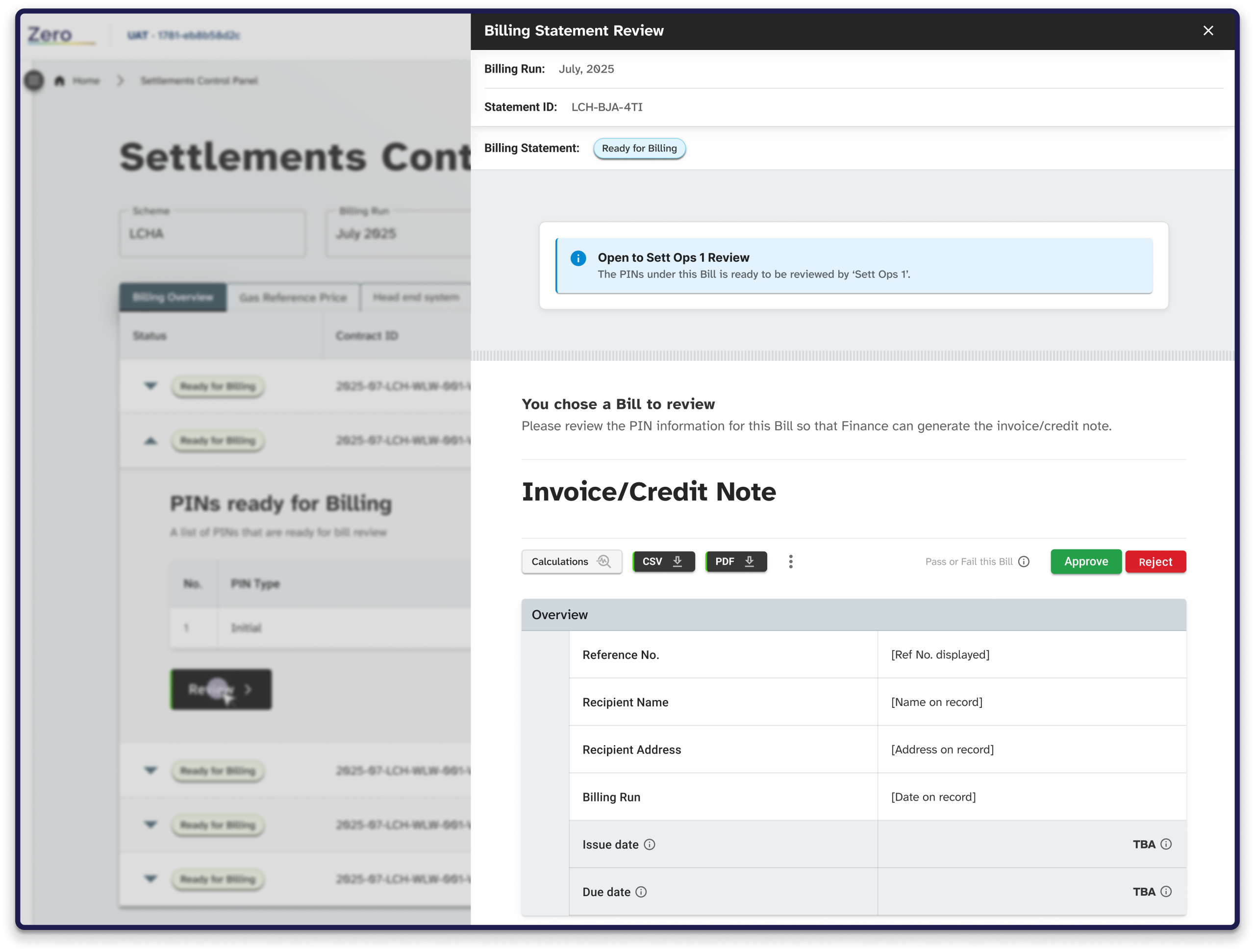Click the info icon beside Issue date label
The width and height of the screenshot is (1255, 952).
coord(650,844)
